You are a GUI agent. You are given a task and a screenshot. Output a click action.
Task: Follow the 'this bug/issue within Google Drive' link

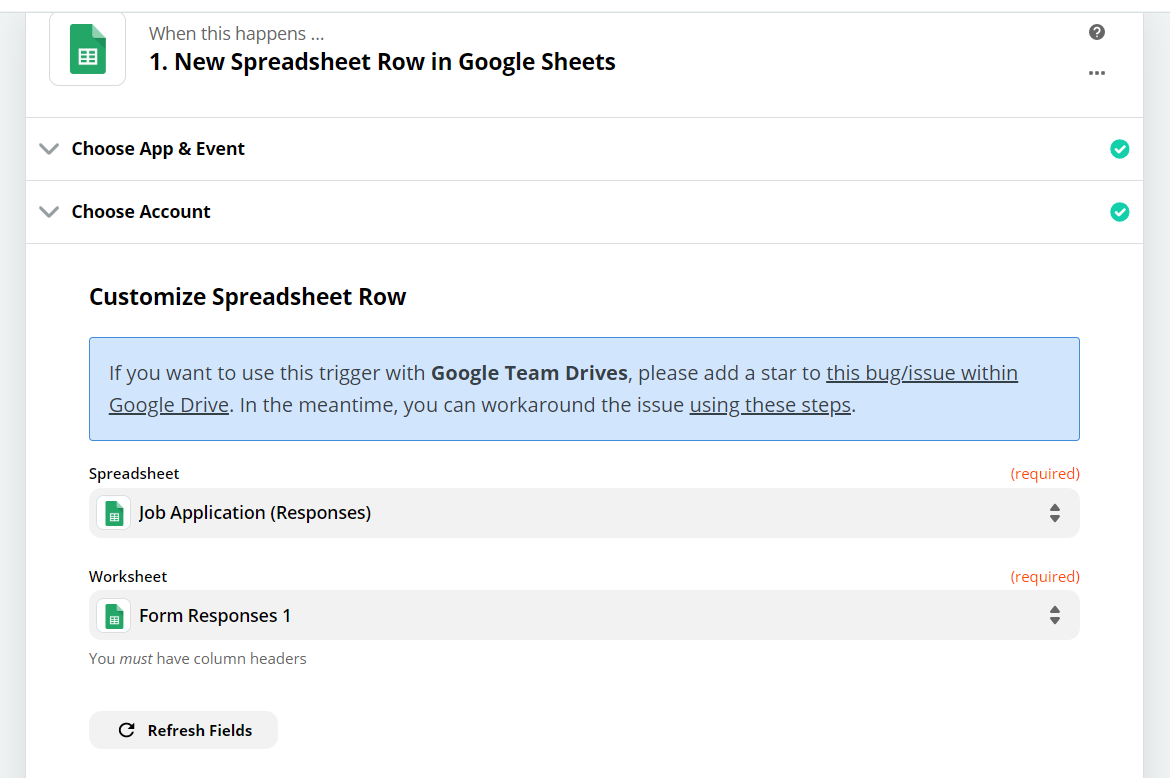pos(921,374)
